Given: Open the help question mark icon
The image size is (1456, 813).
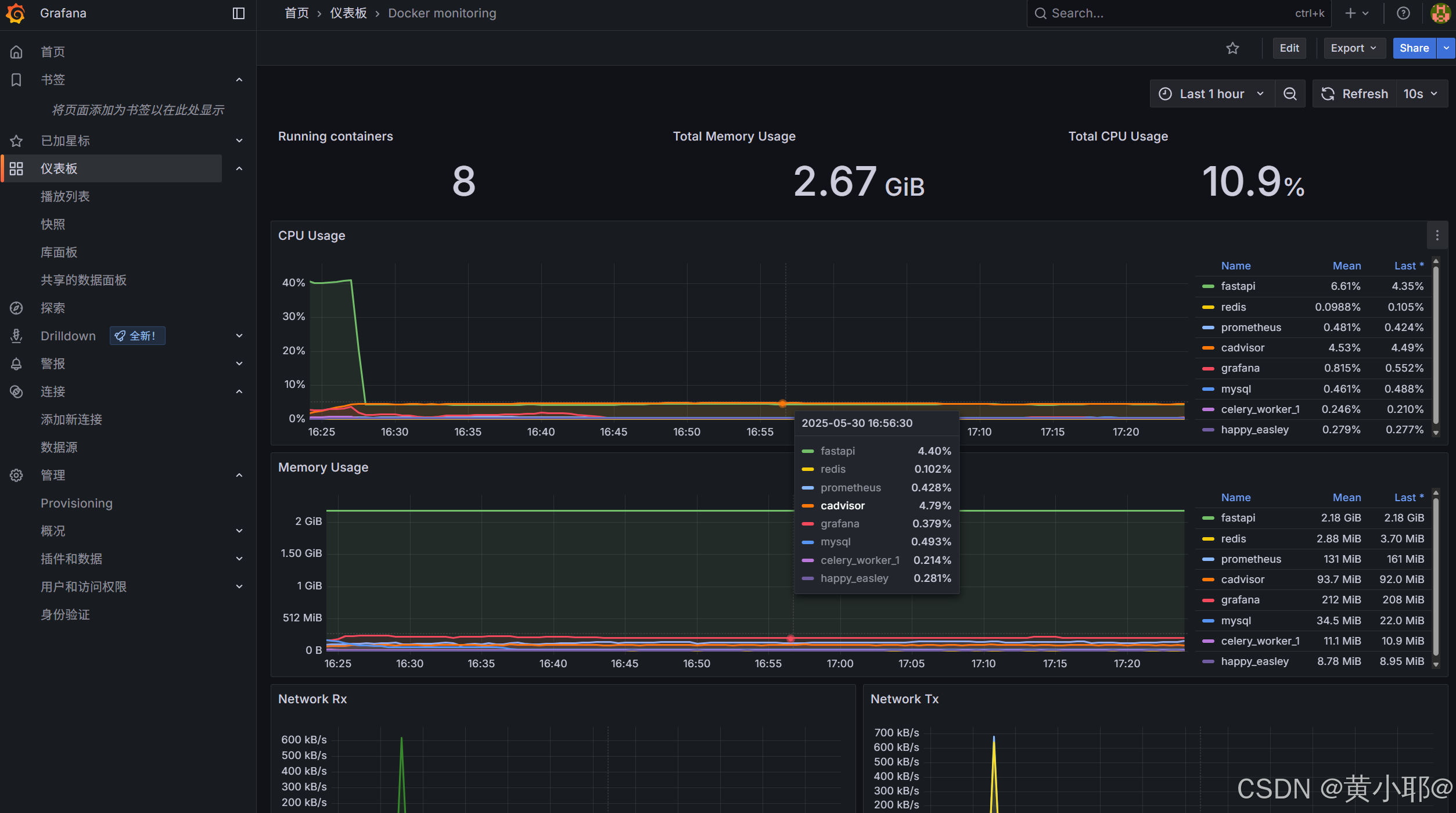Looking at the screenshot, I should click(1403, 13).
